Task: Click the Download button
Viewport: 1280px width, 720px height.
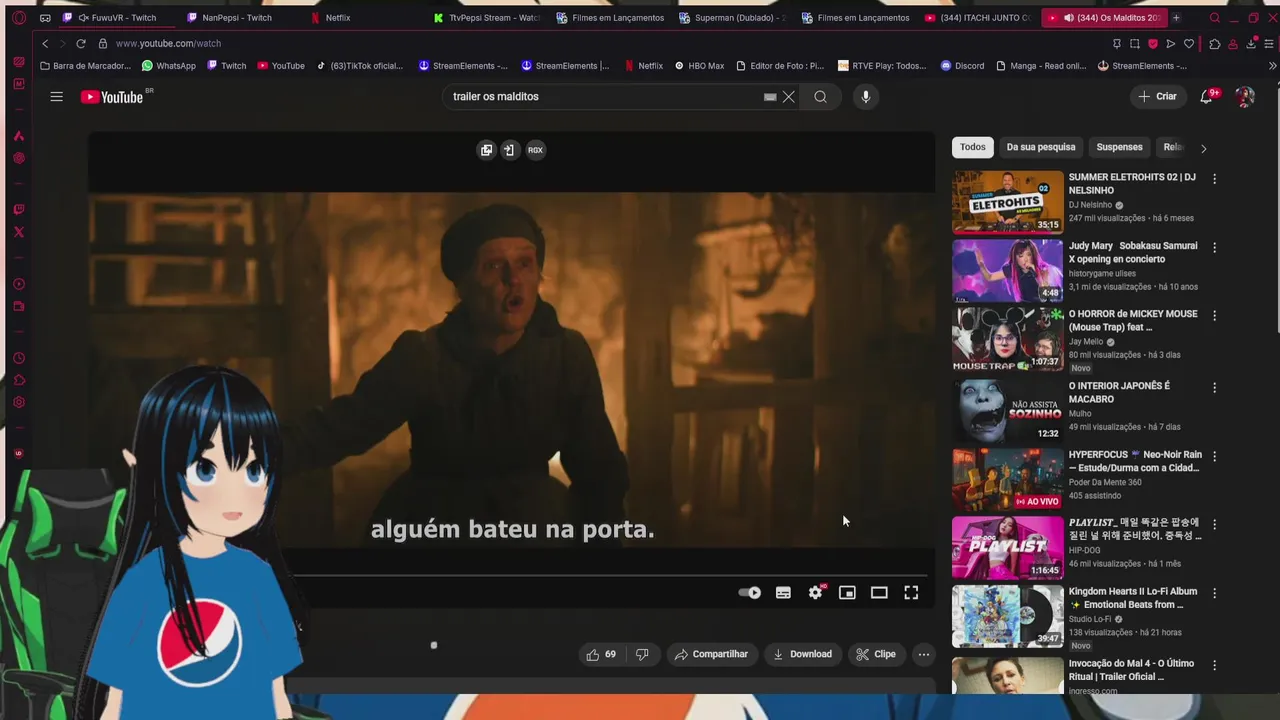Action: click(x=802, y=654)
